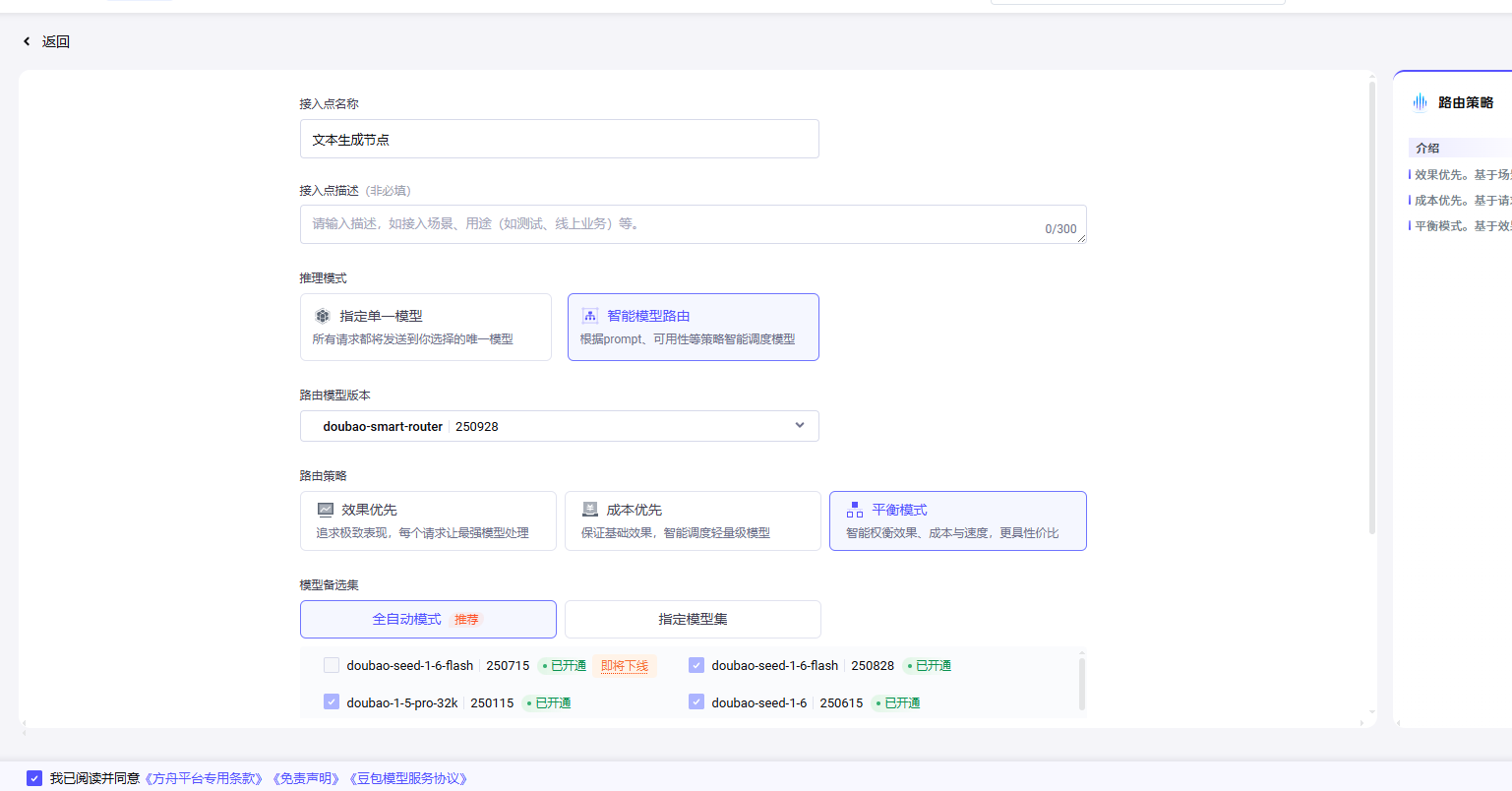This screenshot has height=791, width=1512.
Task: Open 《豆包模型服务协议》 link
Action: pos(408,778)
